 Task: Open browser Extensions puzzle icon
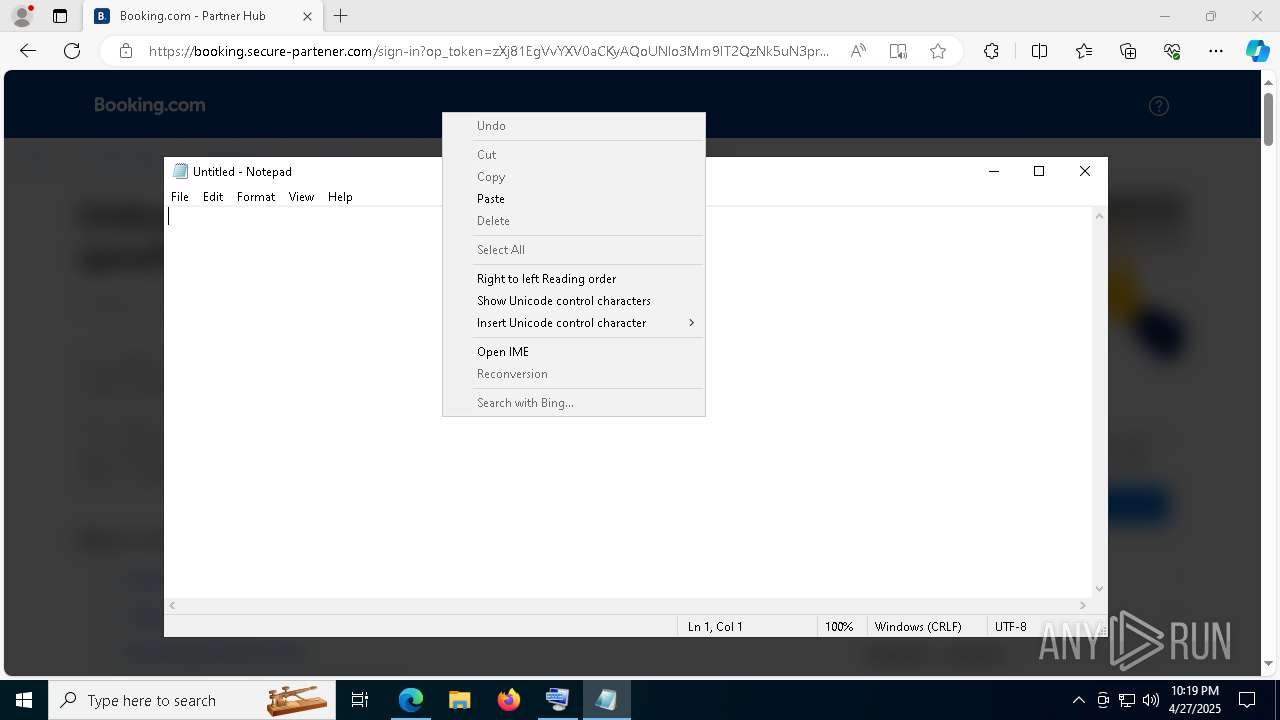coord(991,51)
